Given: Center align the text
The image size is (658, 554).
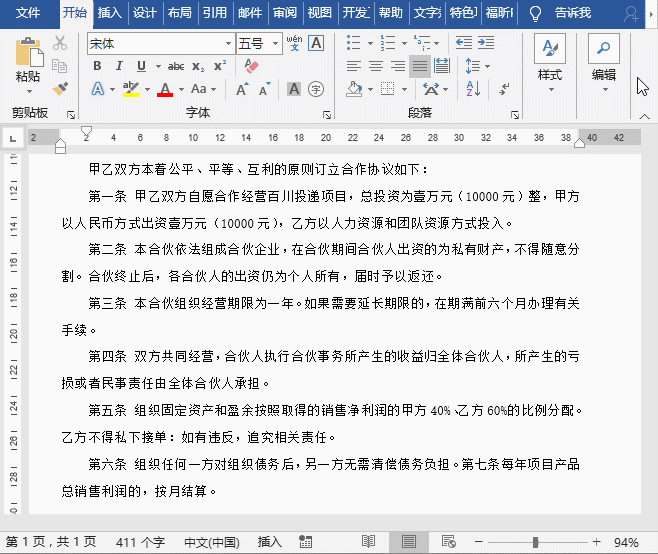Looking at the screenshot, I should point(376,66).
